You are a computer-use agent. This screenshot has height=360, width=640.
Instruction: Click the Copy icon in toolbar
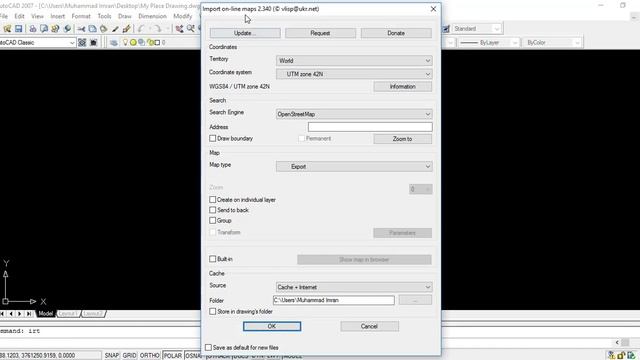pos(93,29)
